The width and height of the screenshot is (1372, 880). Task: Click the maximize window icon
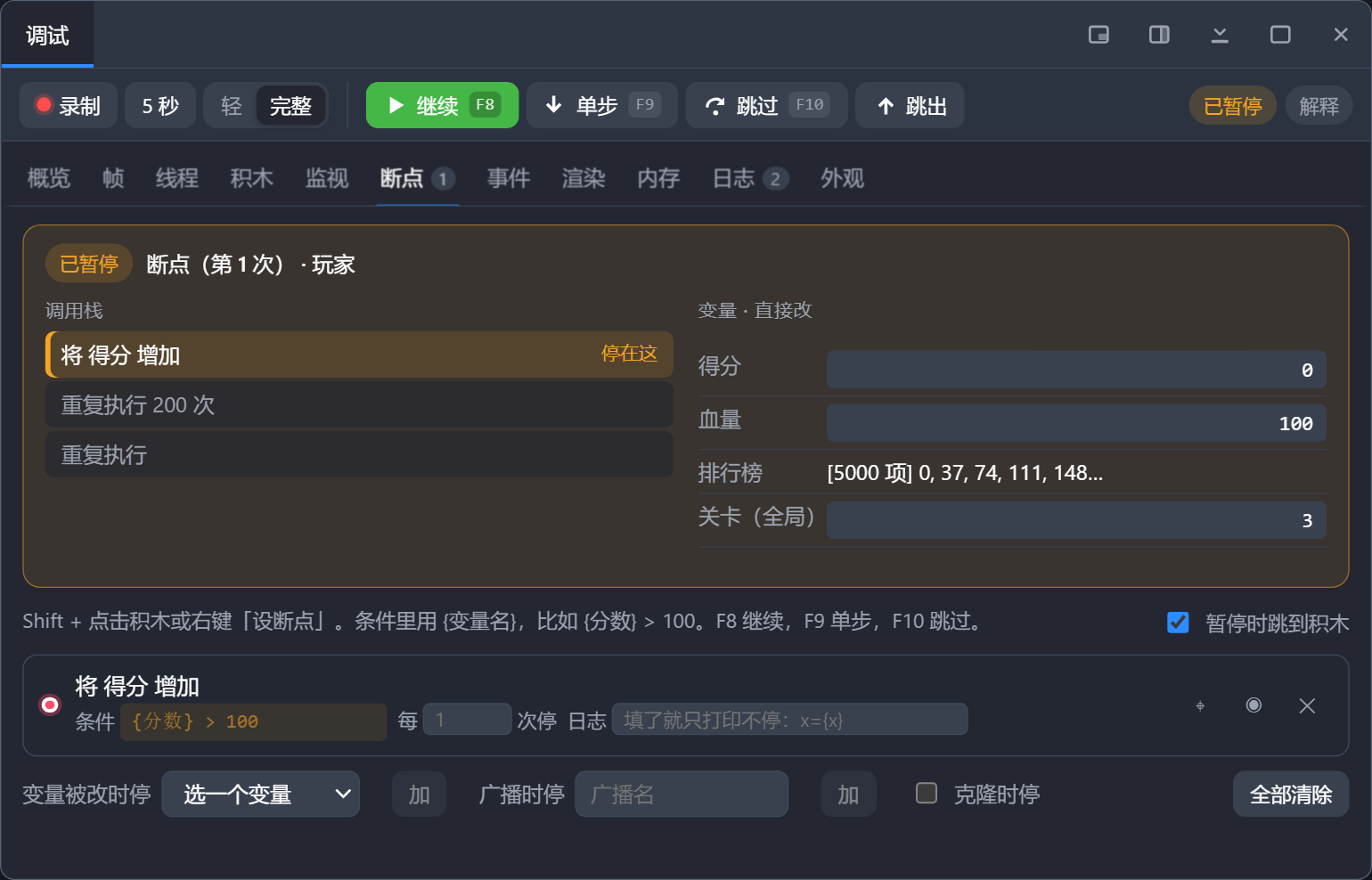coord(1280,35)
